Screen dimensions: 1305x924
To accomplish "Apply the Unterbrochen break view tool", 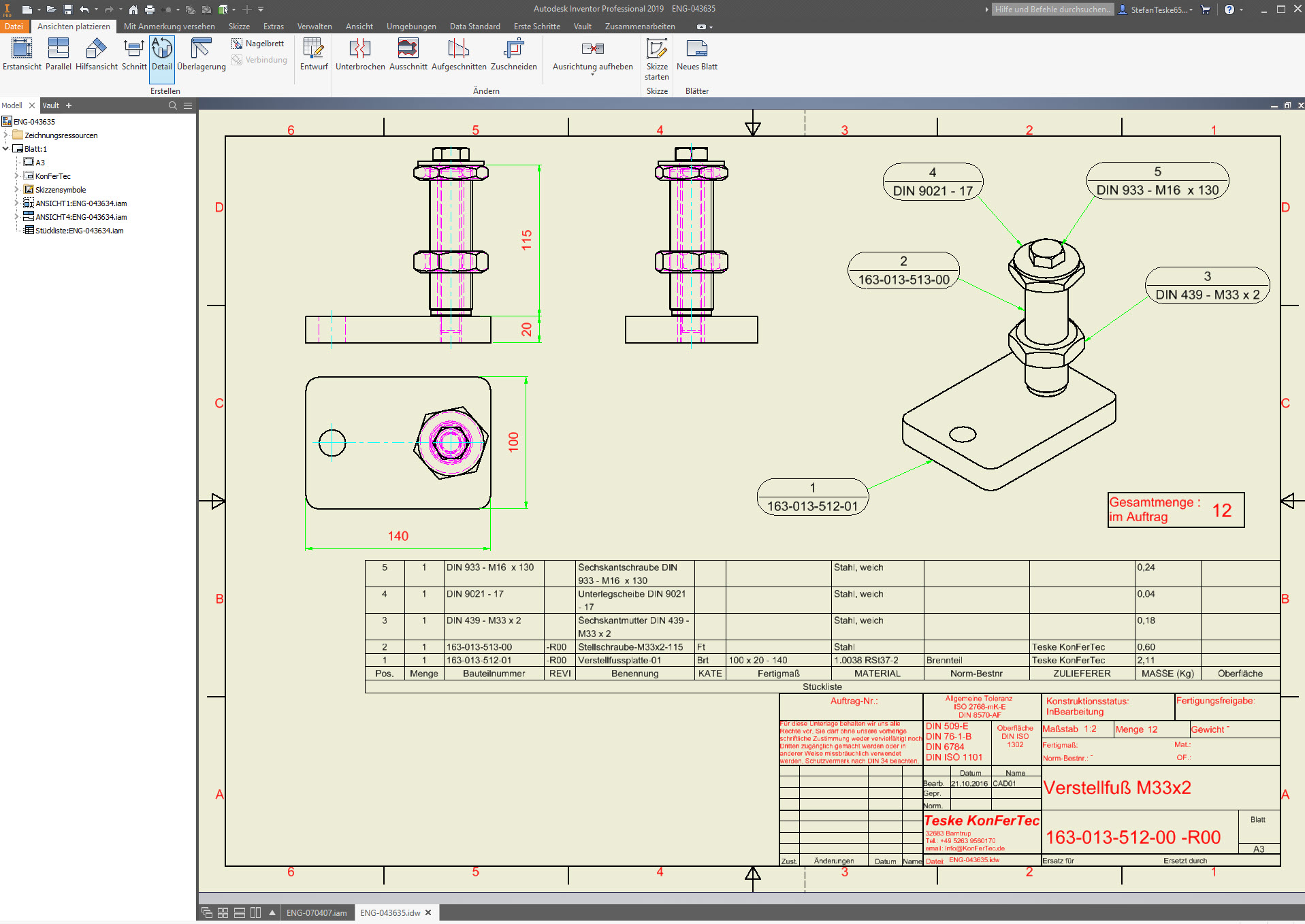I will [360, 54].
